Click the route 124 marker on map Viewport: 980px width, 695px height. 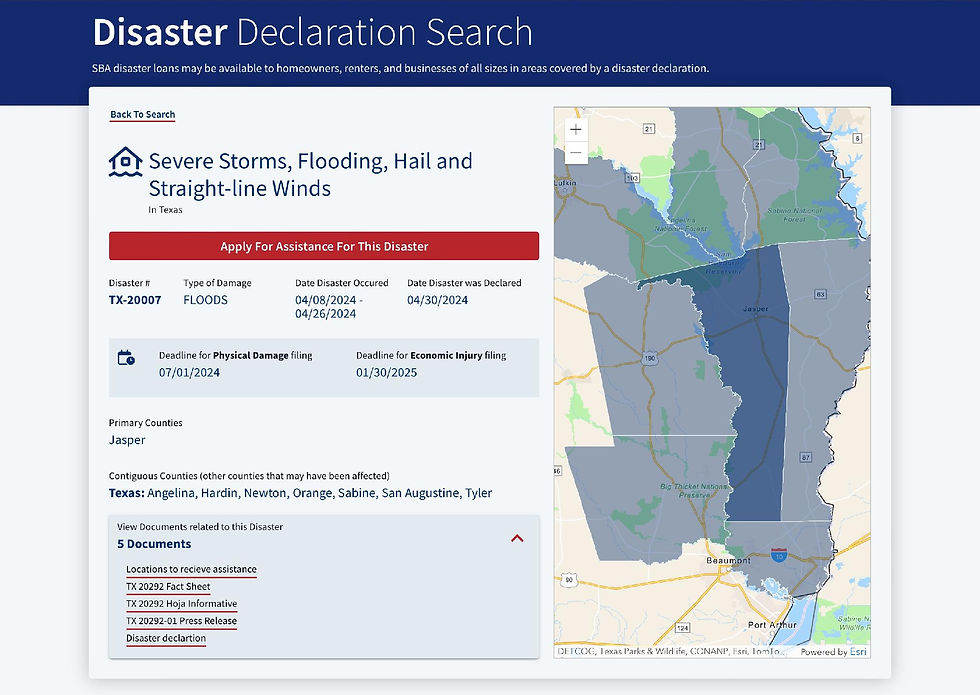pyautogui.click(x=682, y=628)
